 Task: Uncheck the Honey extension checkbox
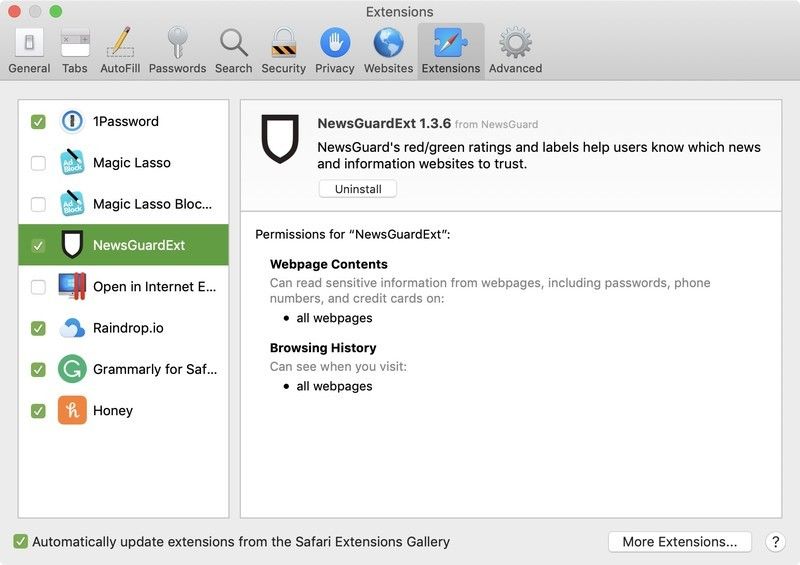pyautogui.click(x=38, y=411)
